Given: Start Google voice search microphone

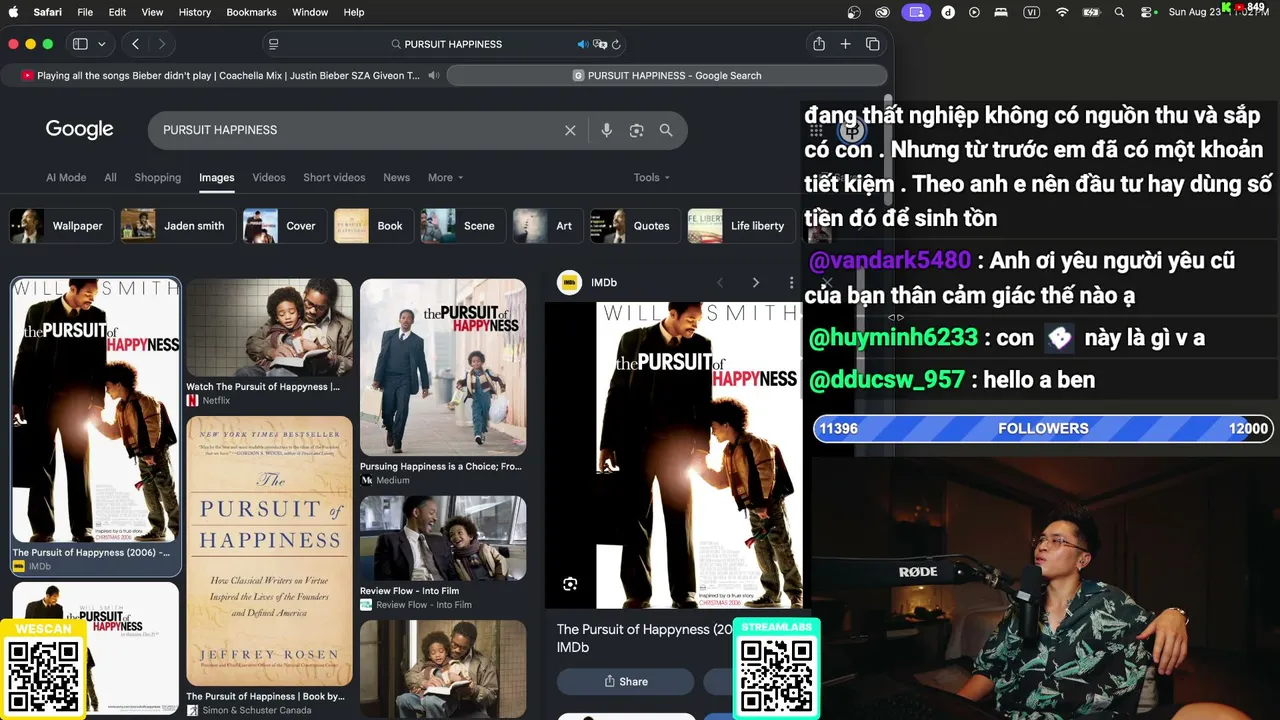Looking at the screenshot, I should click(606, 130).
